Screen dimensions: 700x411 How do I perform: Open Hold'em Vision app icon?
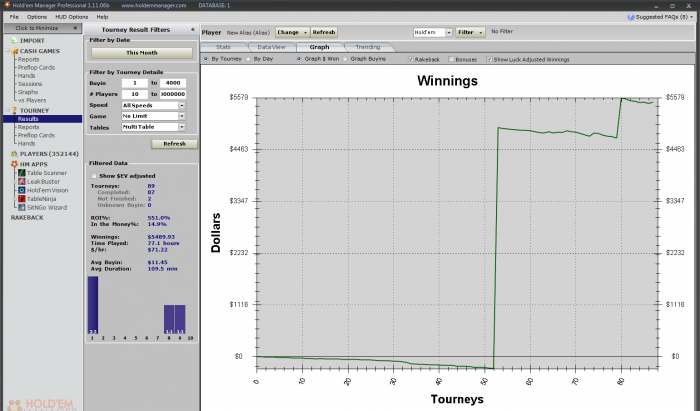tap(21, 190)
